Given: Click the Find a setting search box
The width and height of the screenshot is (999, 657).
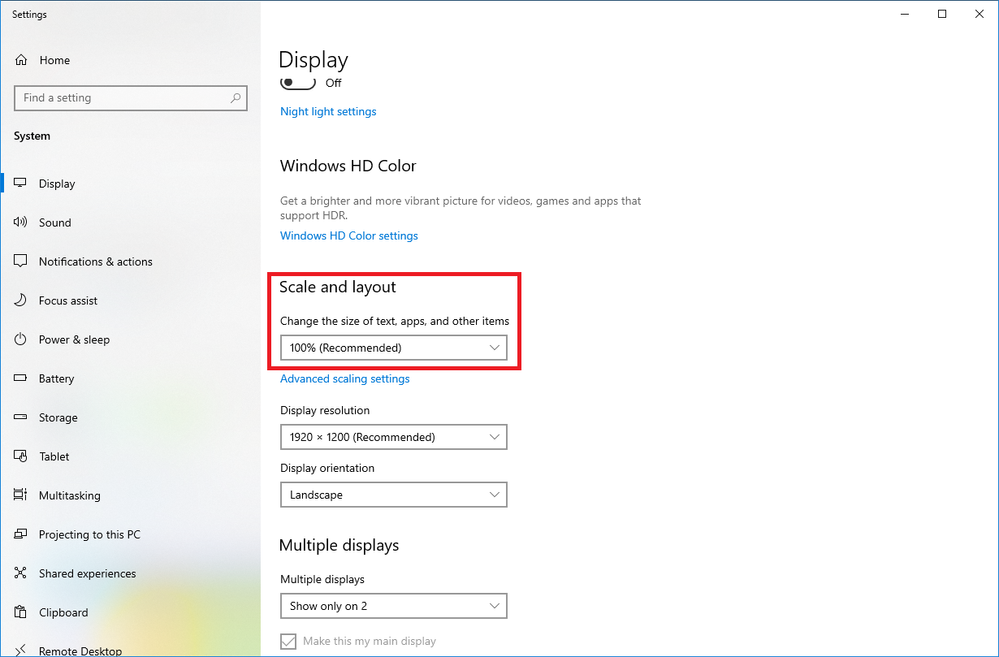Looking at the screenshot, I should tap(131, 98).
